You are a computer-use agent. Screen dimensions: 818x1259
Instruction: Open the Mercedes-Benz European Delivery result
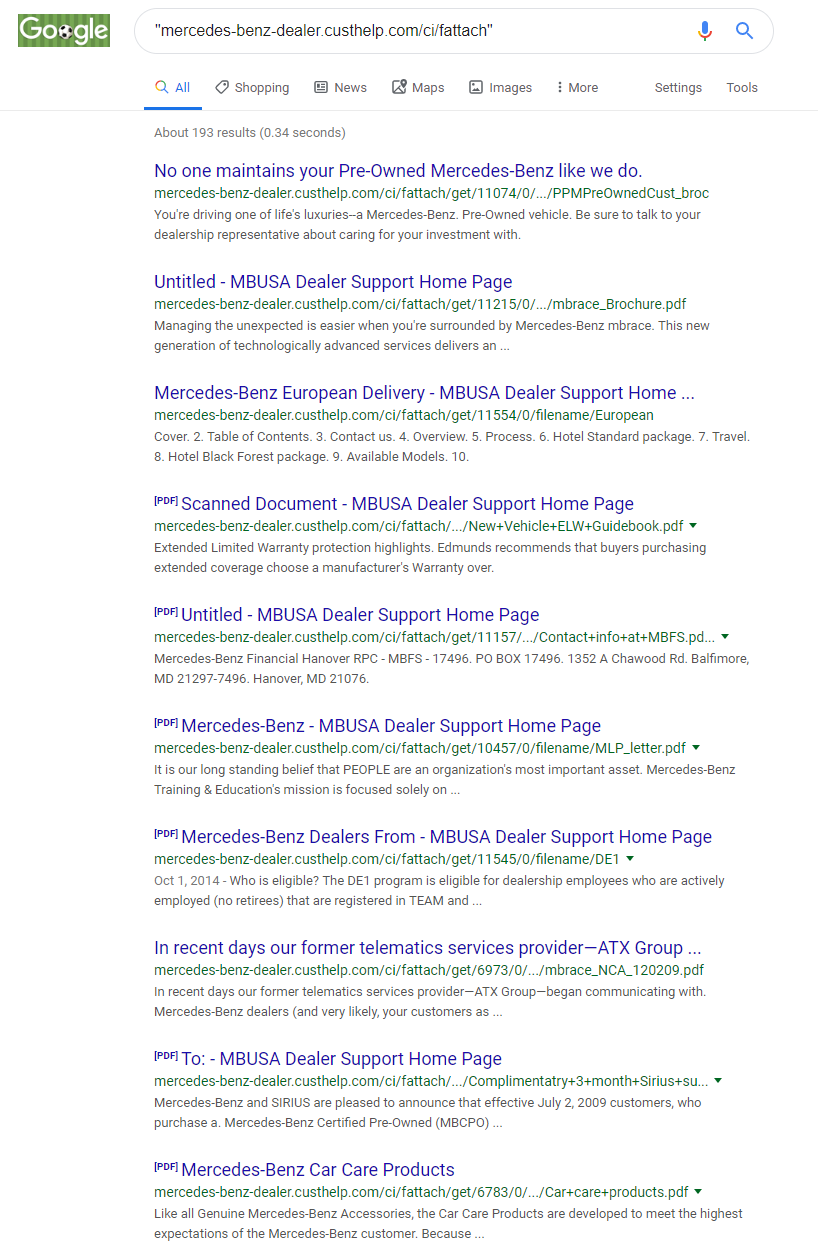tap(424, 393)
